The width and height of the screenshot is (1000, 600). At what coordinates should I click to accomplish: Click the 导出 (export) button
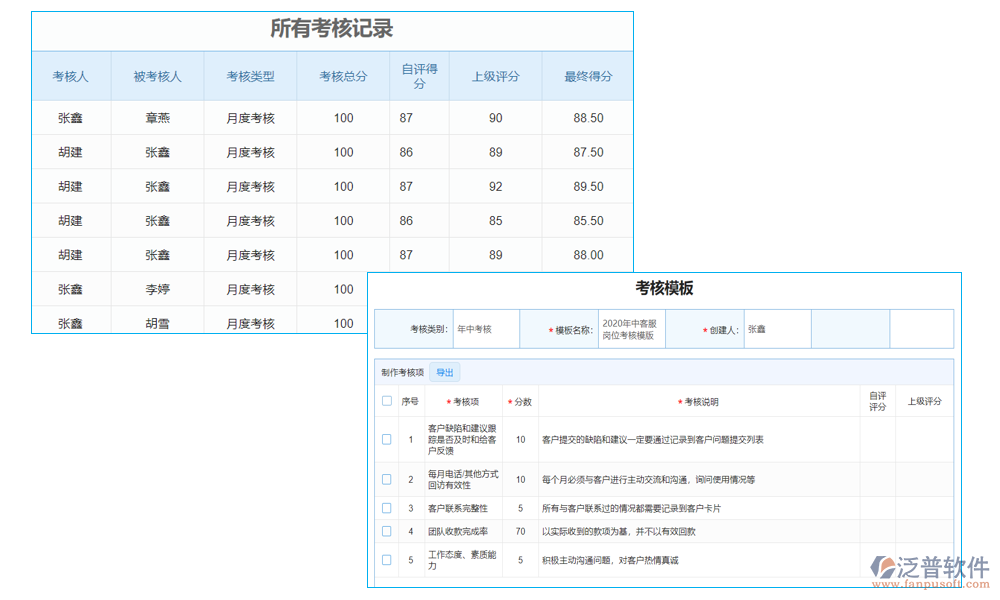point(444,371)
